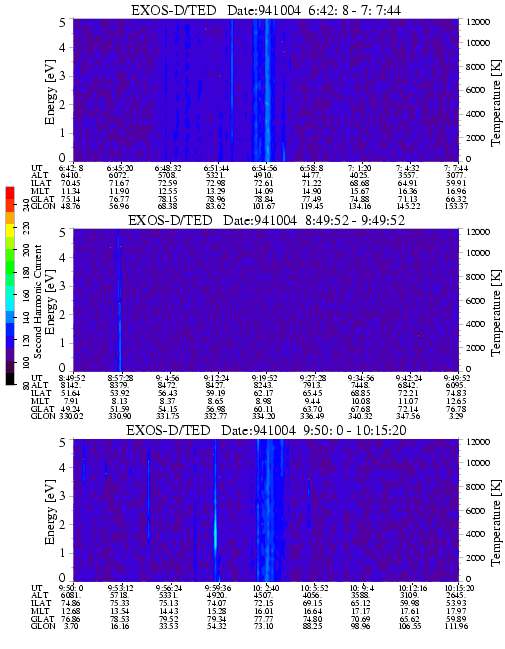This screenshot has height=649, width=505.
Task: Click the wide bright band near 10:2:40
Action: click(x=270, y=510)
